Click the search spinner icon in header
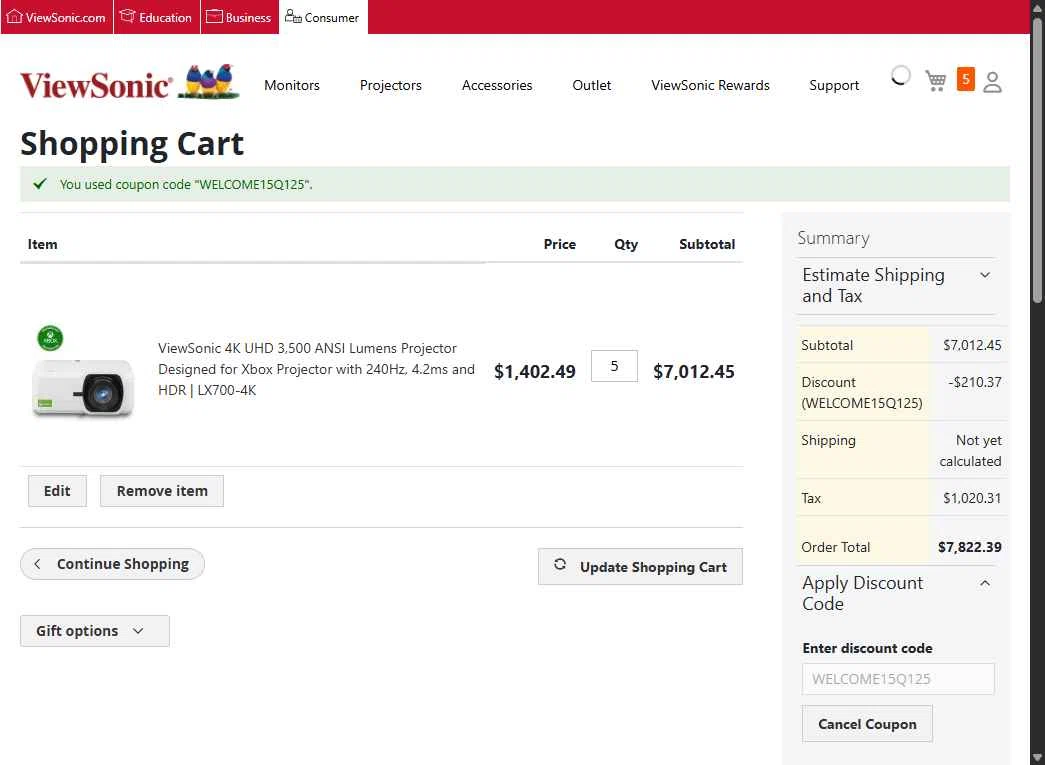 click(x=900, y=76)
